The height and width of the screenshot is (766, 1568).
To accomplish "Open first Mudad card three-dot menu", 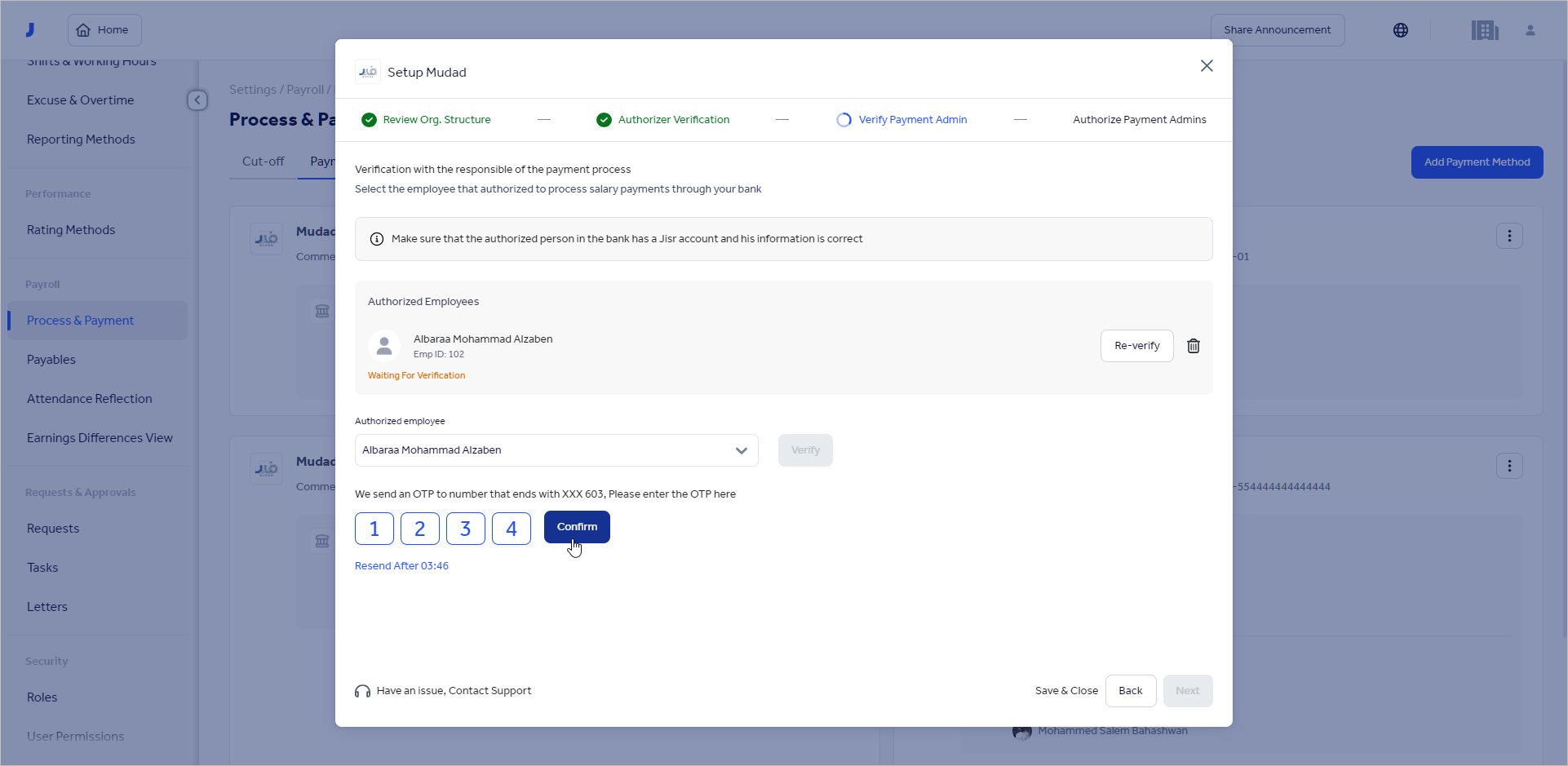I will pyautogui.click(x=1508, y=236).
